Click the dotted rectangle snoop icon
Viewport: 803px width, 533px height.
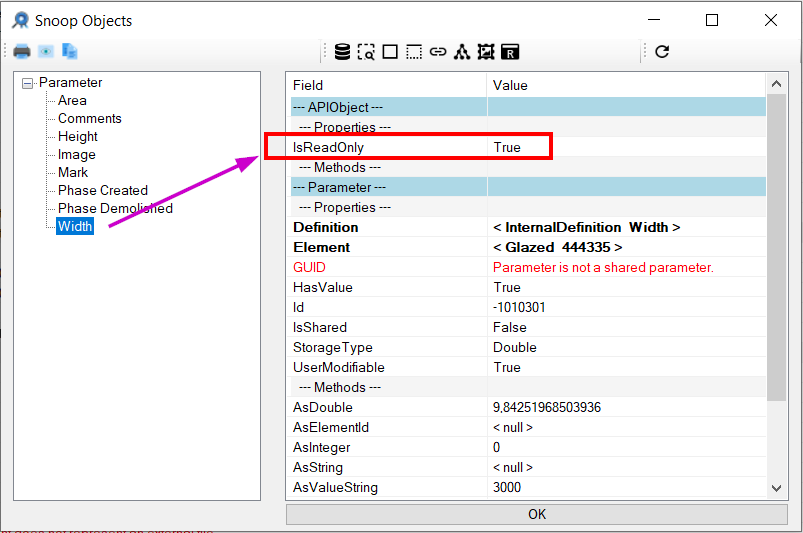coord(414,52)
